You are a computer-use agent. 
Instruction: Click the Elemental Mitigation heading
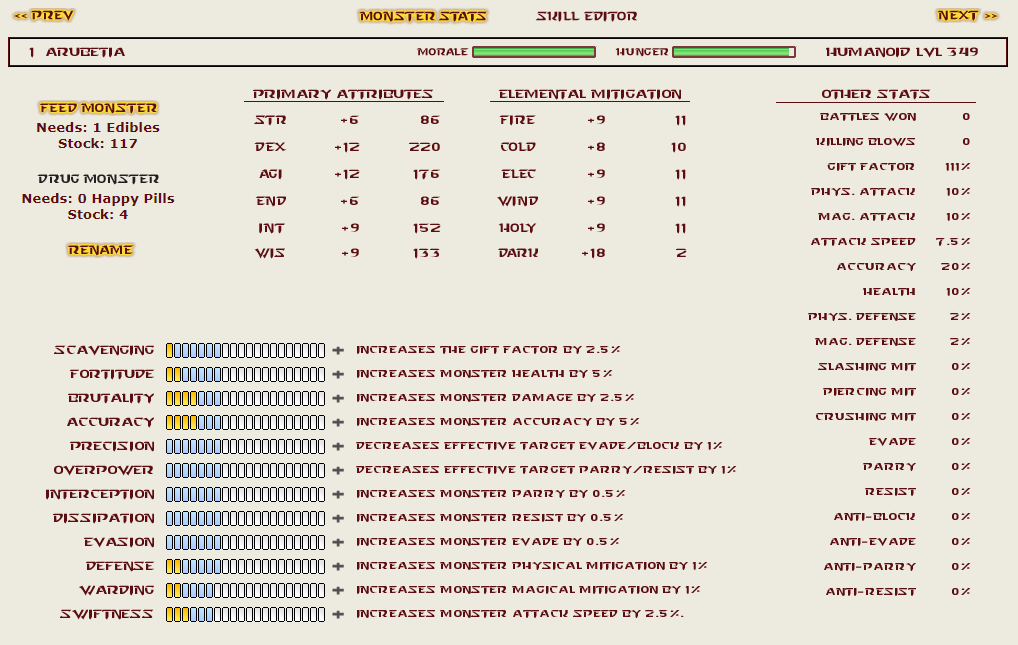point(590,94)
